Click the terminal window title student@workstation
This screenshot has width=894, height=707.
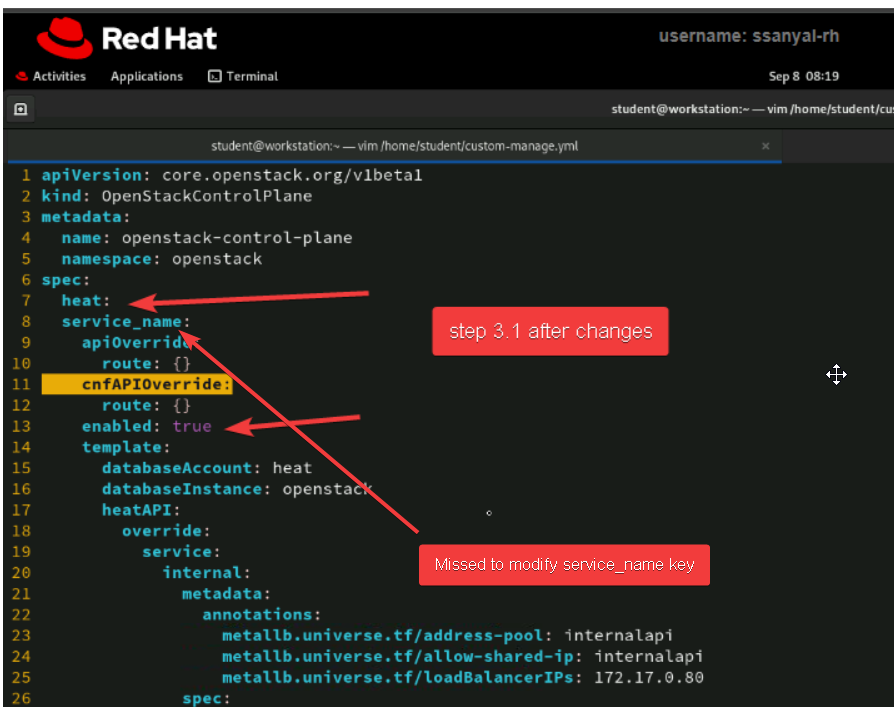coord(752,109)
